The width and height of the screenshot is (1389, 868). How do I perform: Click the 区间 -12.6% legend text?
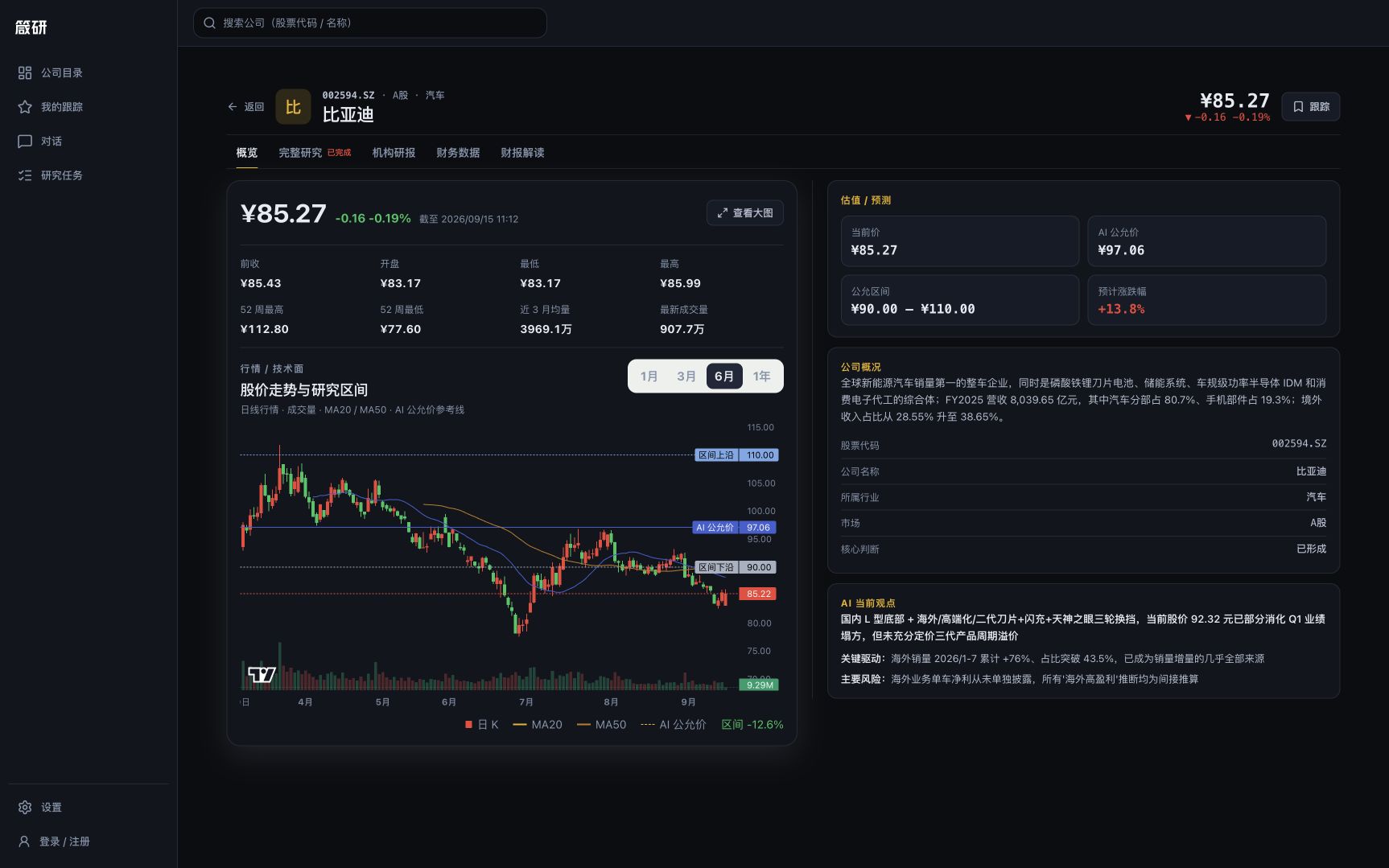click(x=752, y=725)
